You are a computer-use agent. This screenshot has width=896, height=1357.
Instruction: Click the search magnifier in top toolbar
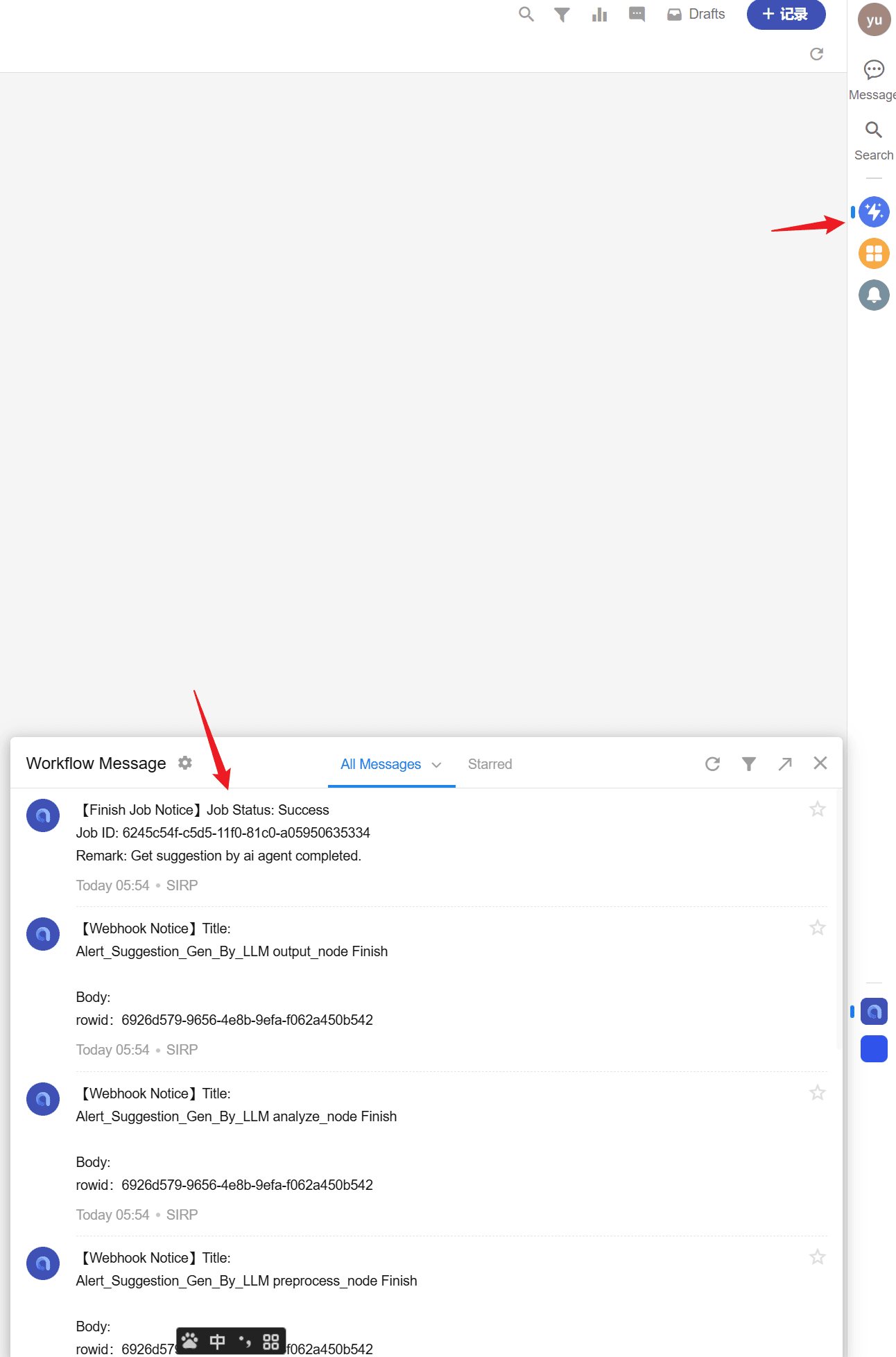pyautogui.click(x=526, y=15)
